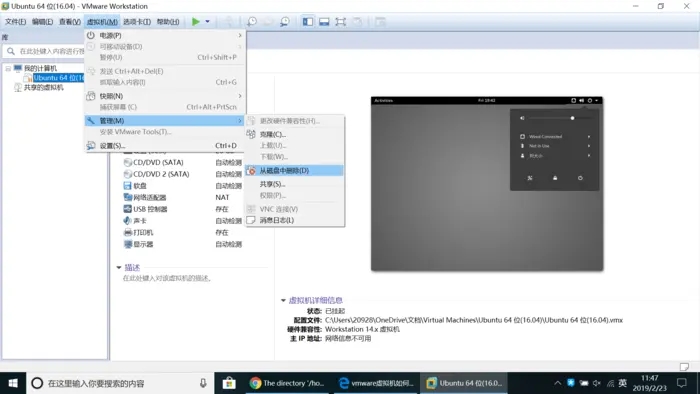
Task: Click the Chrome icon in the taskbar
Action: point(255,383)
